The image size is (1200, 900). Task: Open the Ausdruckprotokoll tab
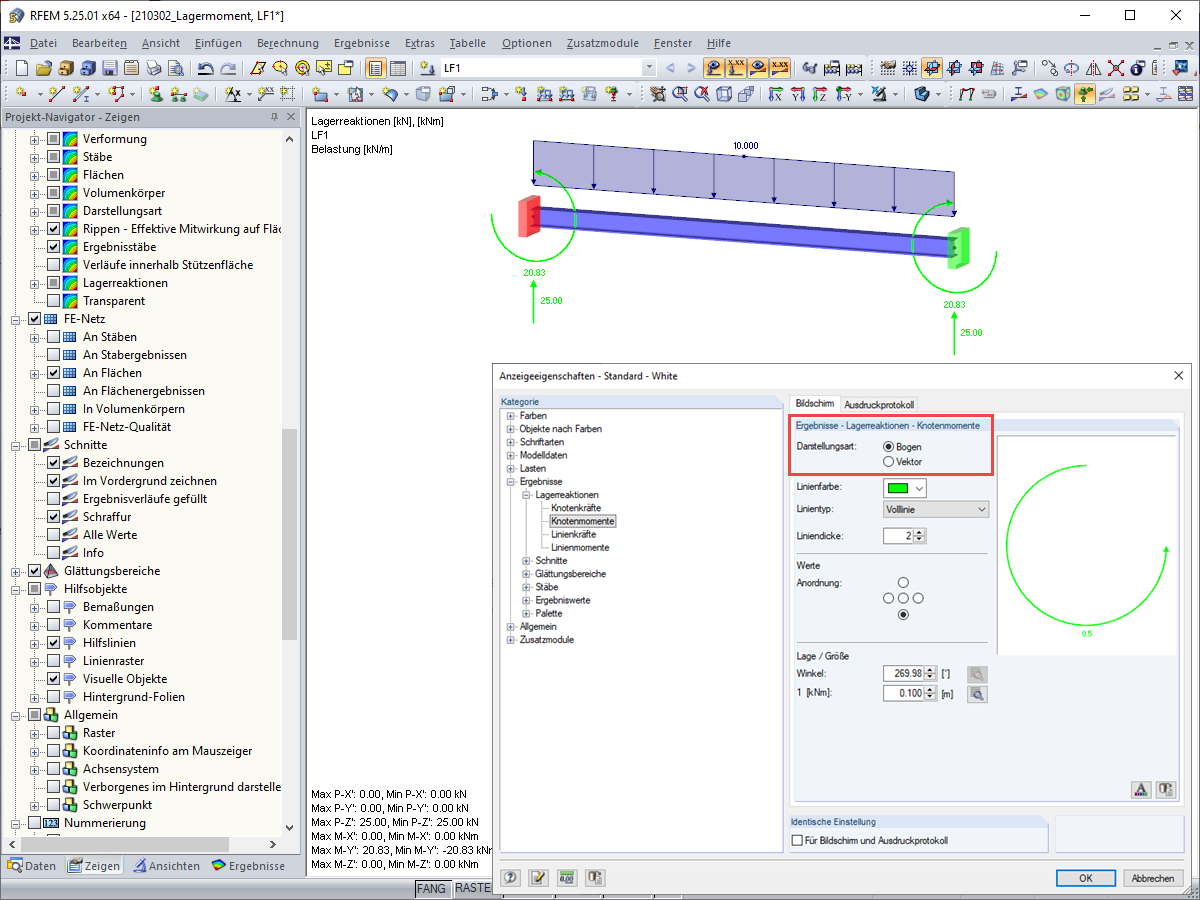pos(879,404)
